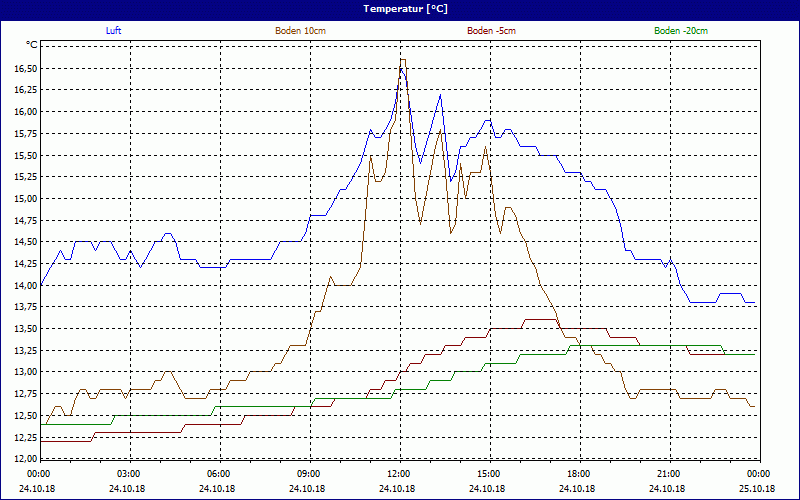Select the Boden 10cm legend entry
Viewport: 800px width, 500px height.
(x=300, y=31)
